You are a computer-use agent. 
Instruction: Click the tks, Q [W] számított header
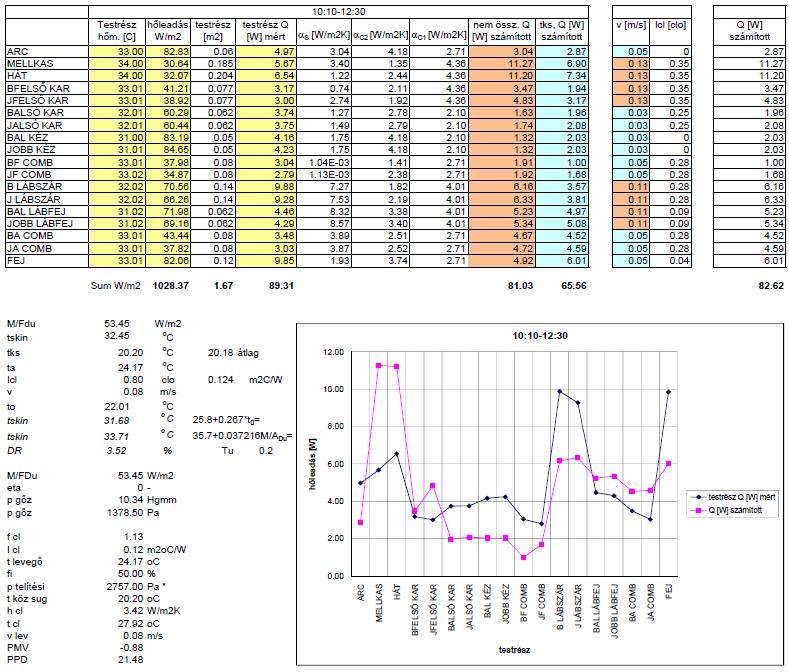[x=562, y=31]
